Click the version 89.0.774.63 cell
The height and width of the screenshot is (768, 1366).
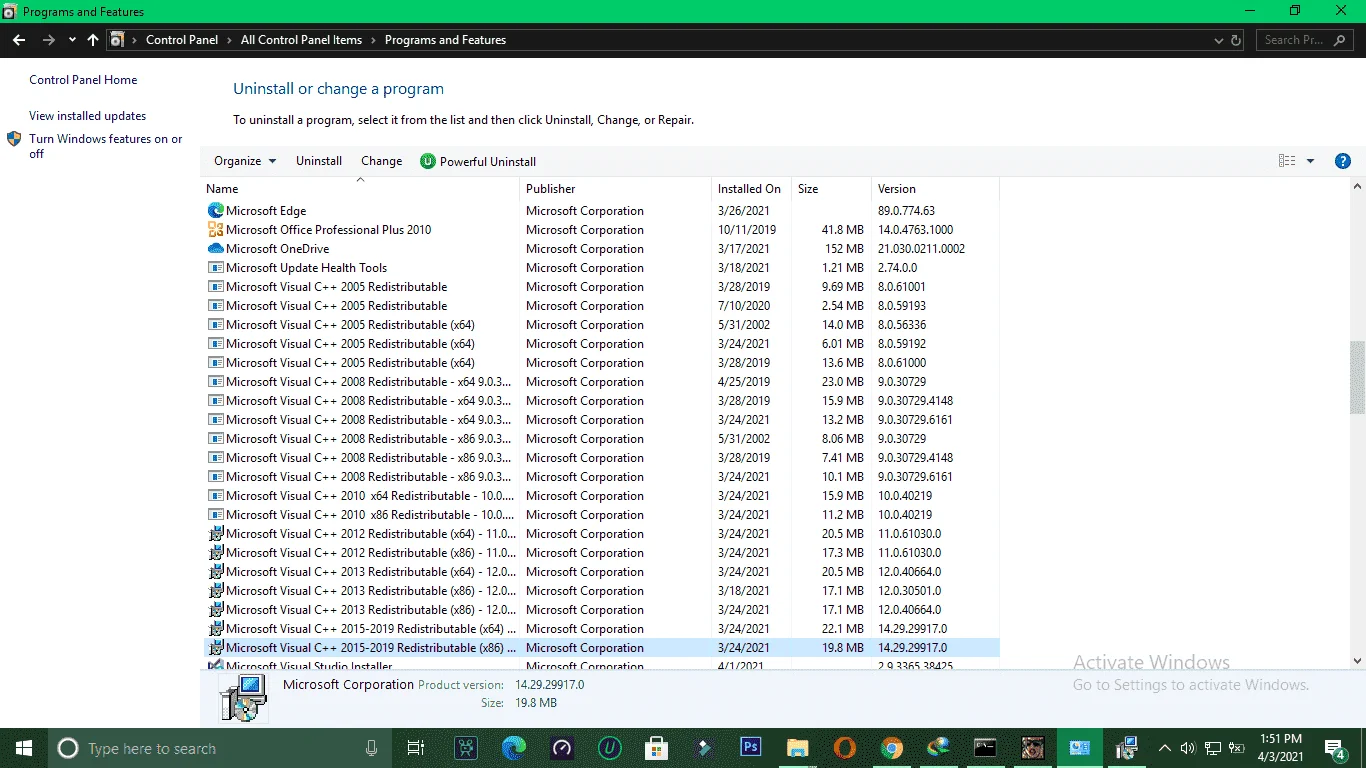(x=906, y=211)
